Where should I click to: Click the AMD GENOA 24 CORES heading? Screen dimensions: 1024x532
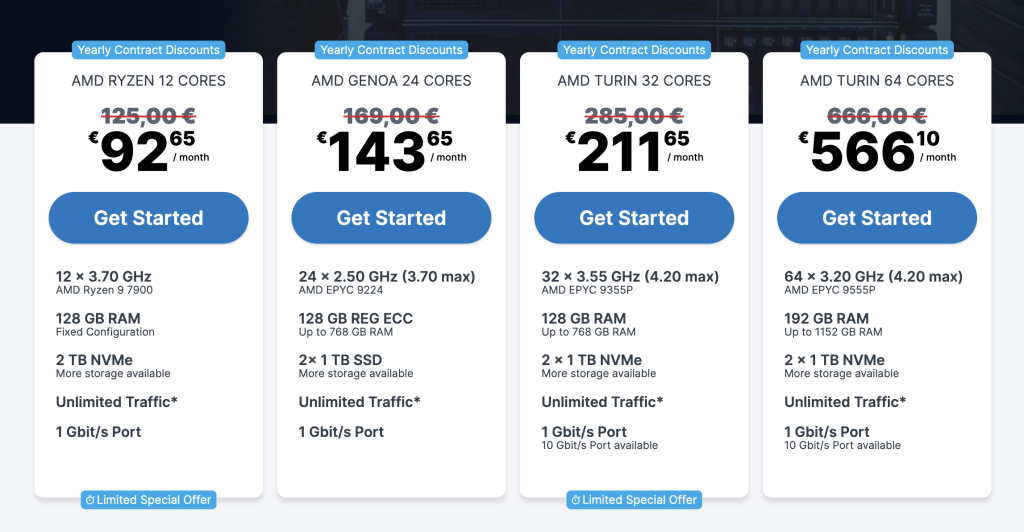[391, 80]
